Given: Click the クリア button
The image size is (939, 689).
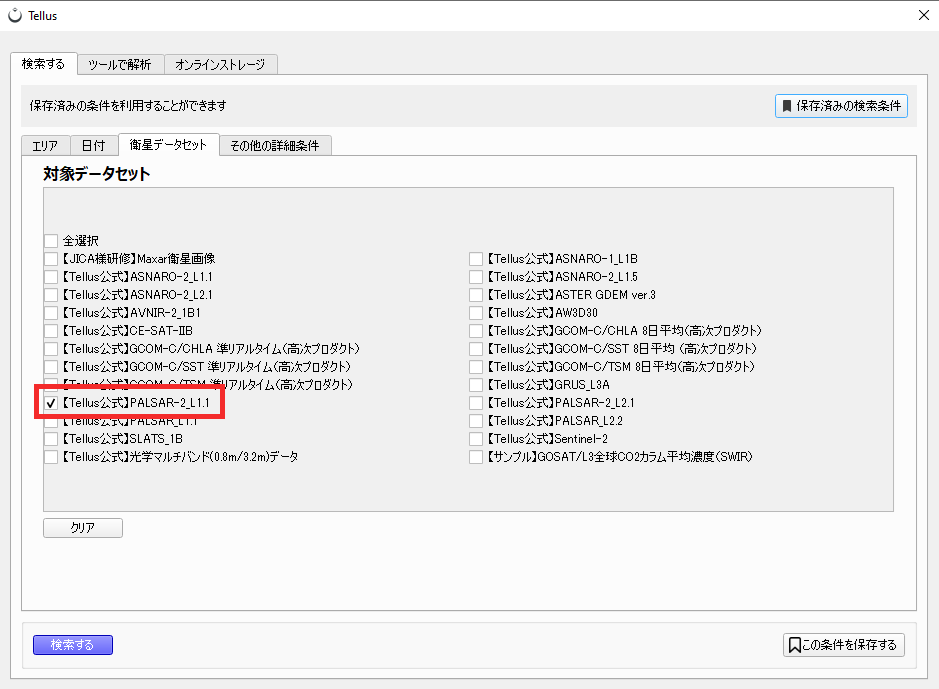Looking at the screenshot, I should click(83, 527).
